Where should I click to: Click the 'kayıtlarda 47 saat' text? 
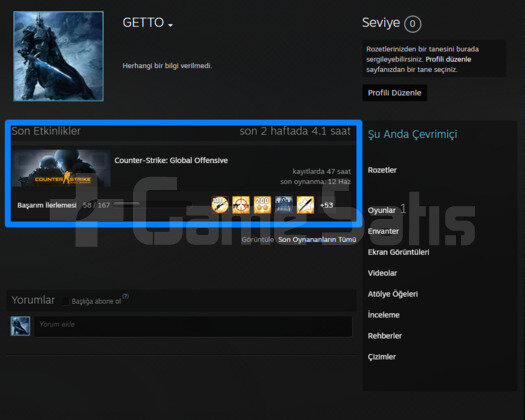tap(321, 171)
